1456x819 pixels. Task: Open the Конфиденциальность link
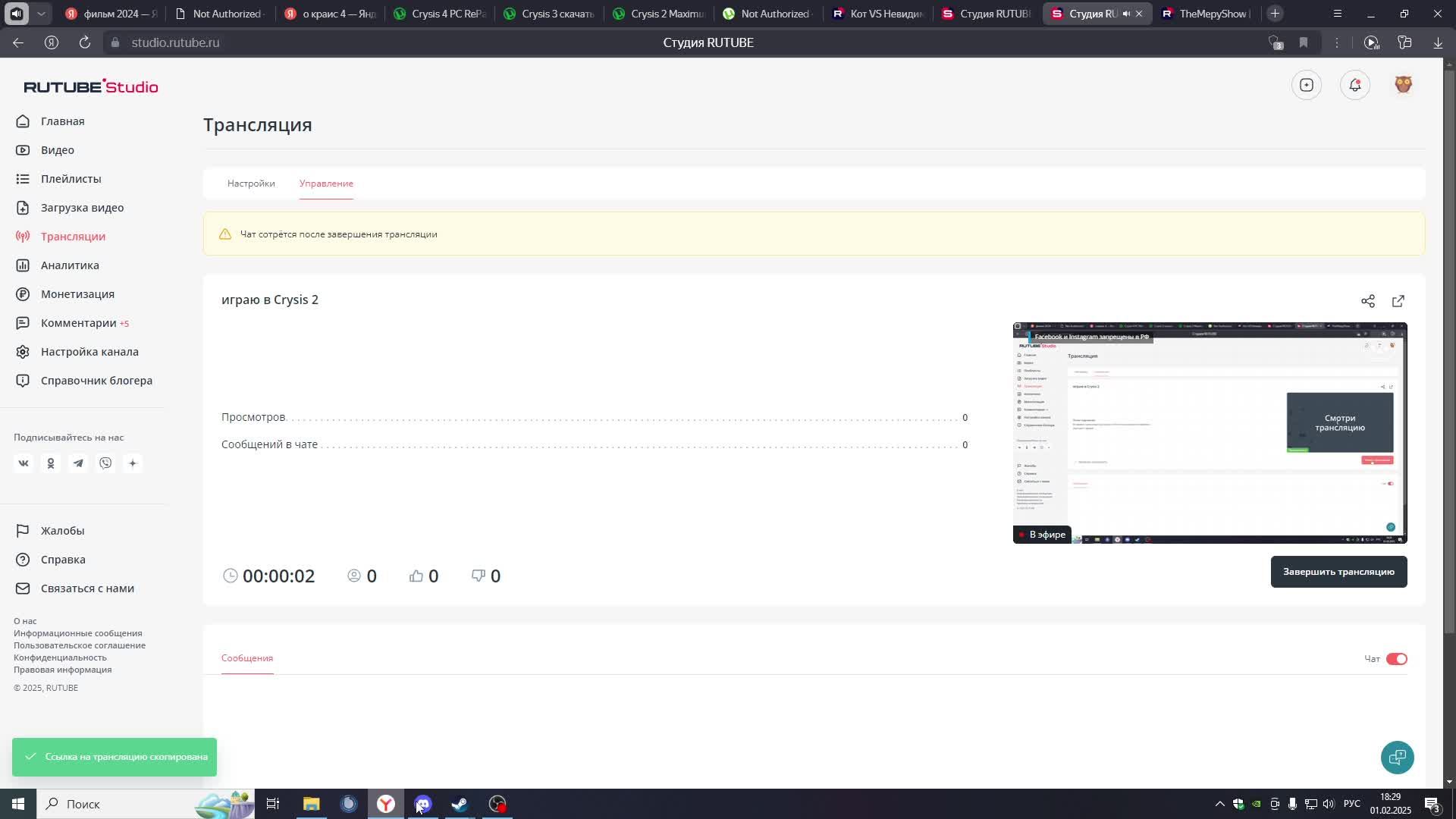[x=60, y=657]
